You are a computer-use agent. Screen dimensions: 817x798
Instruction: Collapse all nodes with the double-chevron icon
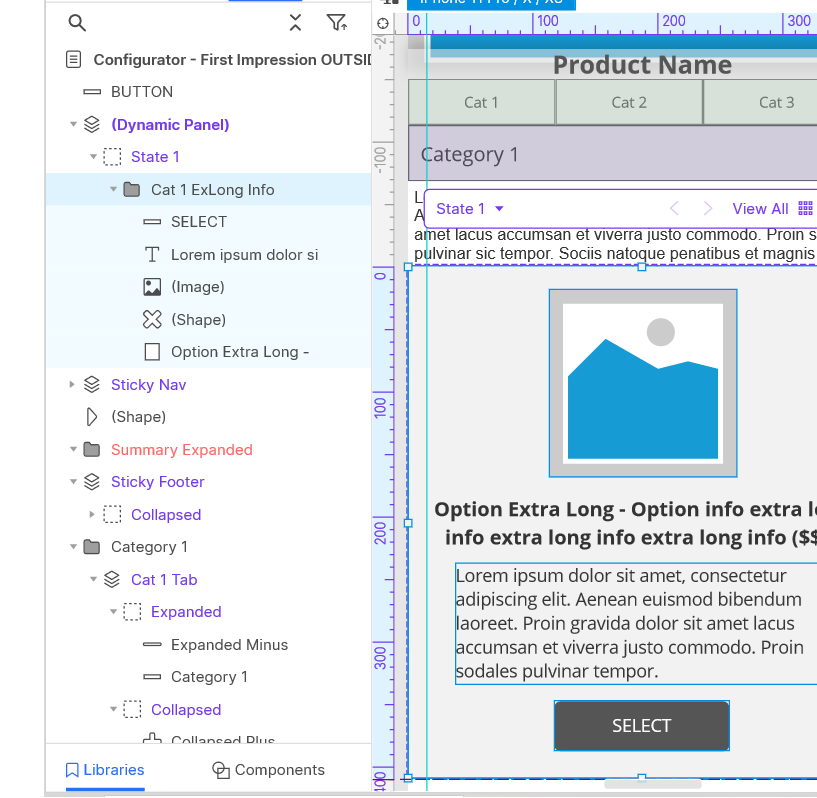click(x=295, y=22)
